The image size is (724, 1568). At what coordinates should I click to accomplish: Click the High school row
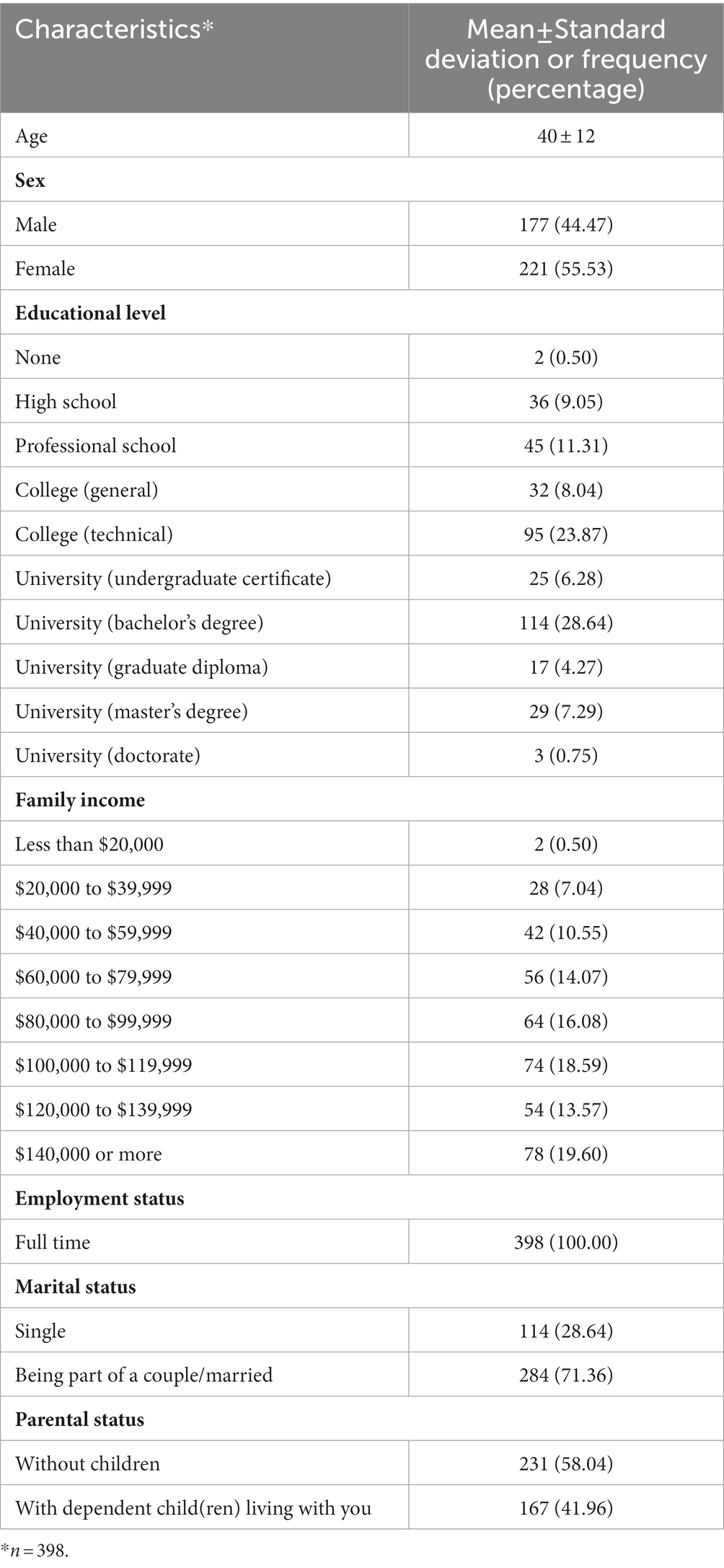pyautogui.click(x=362, y=401)
